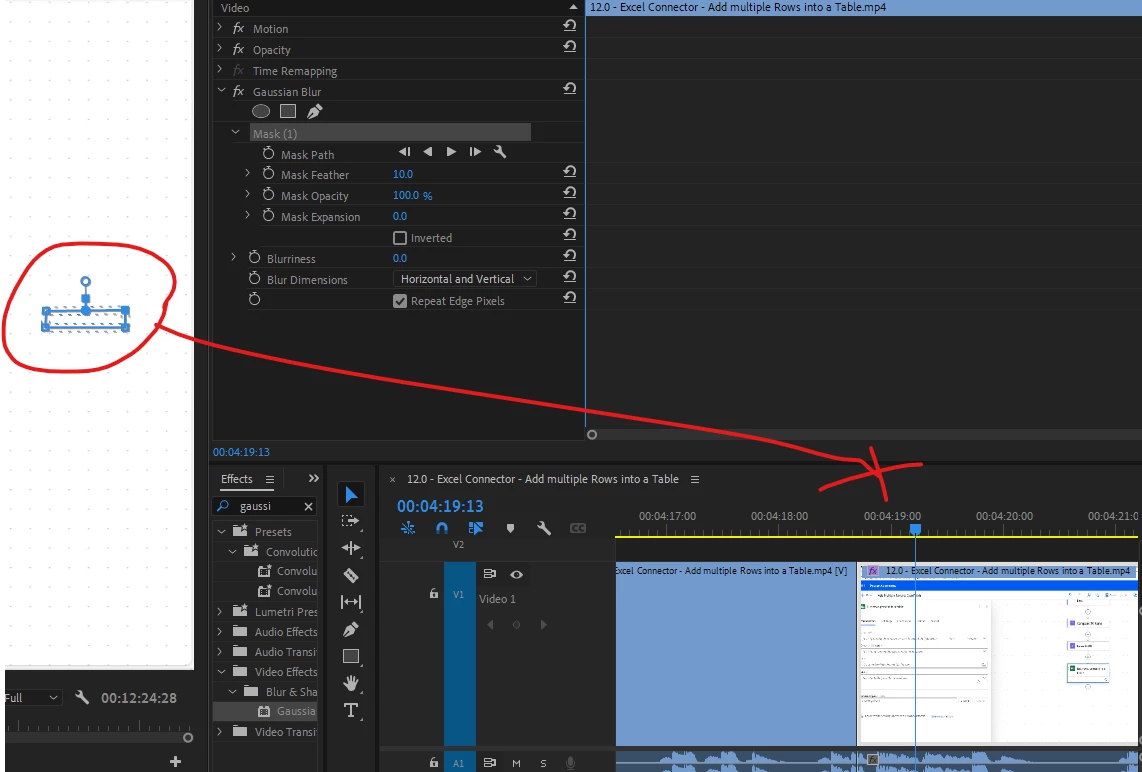Viewport: 1142px width, 772px height.
Task: Uncheck Repeat Edge Pixels
Action: tap(399, 301)
